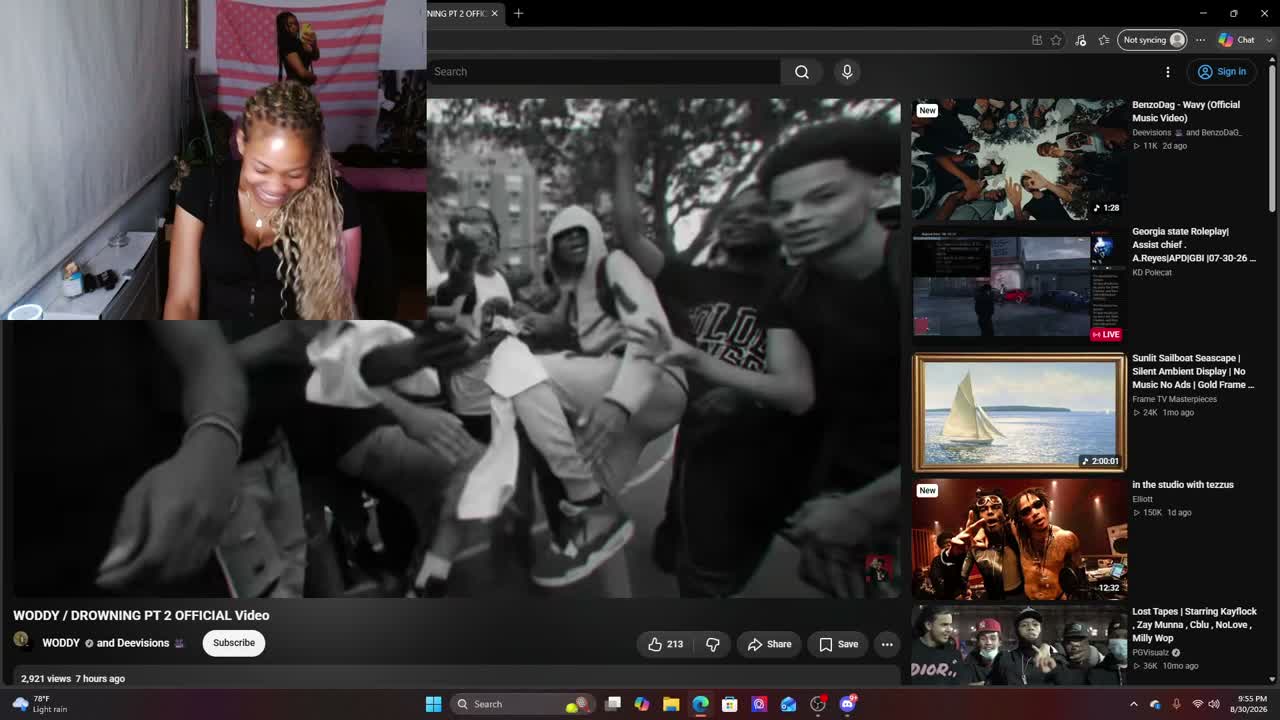Focus the YouTube search field
Screen dimensions: 1280x720
(x=604, y=72)
